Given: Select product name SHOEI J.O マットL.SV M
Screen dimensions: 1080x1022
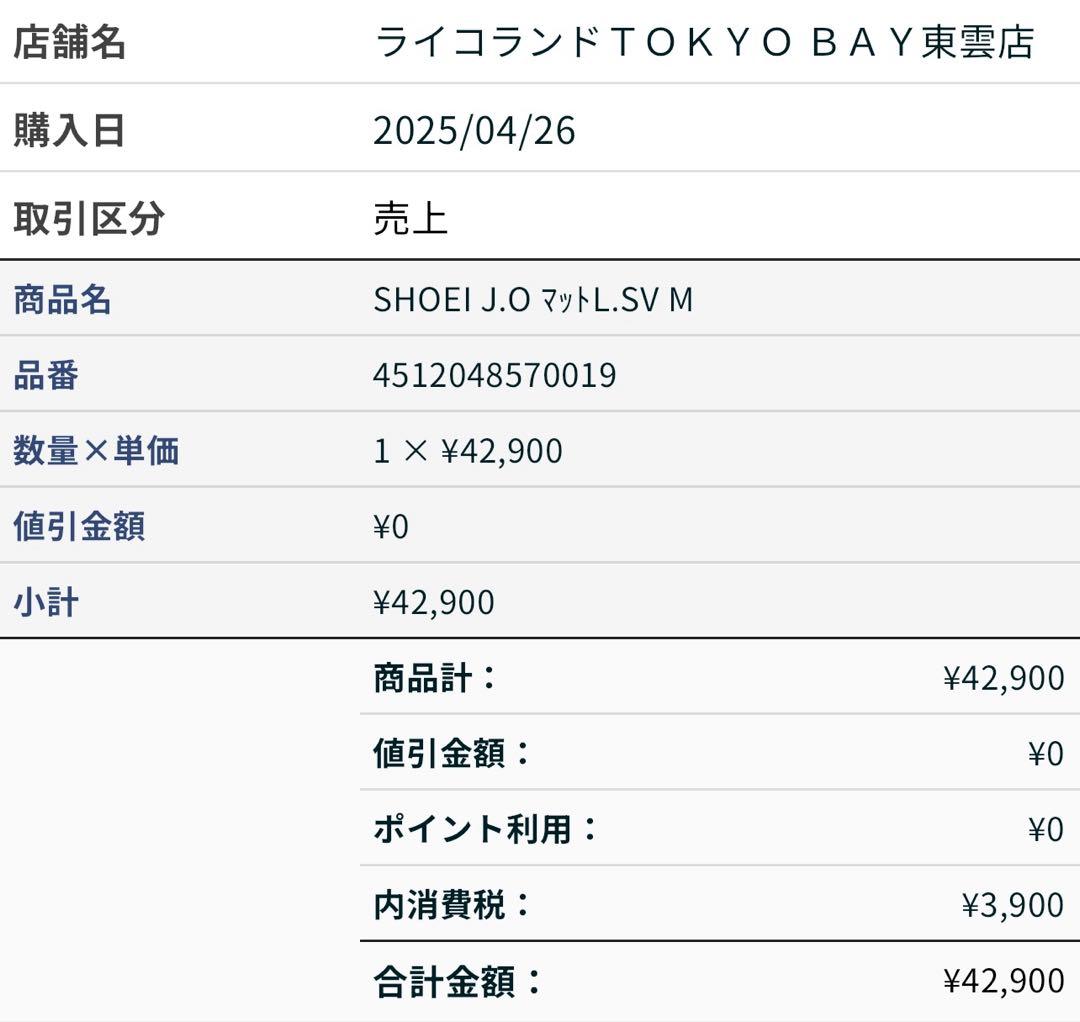Looking at the screenshot, I should click(533, 300).
